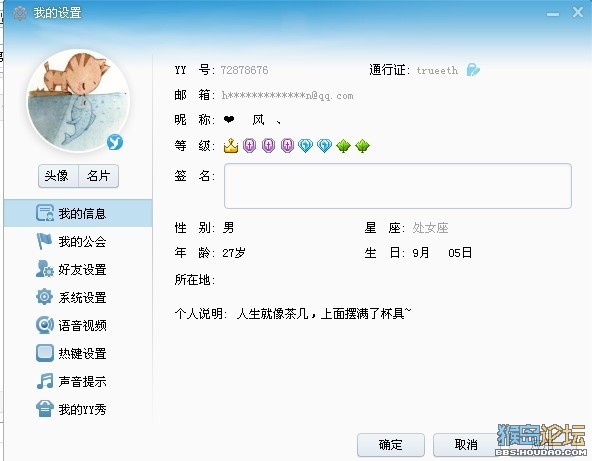592x461 pixels.
Task: Open 声音提示 music note icon
Action: (45, 381)
